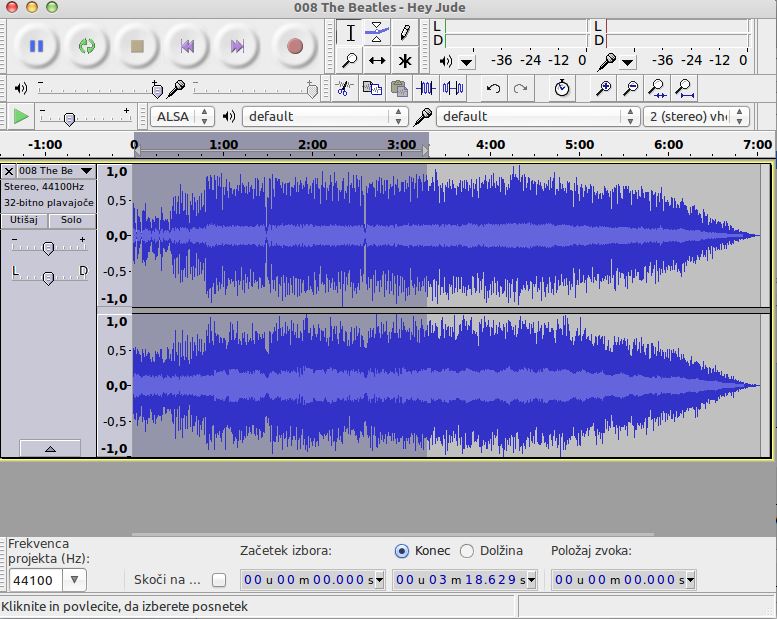Screen dimensions: 777x619
Task: Click the Solo track button
Action: (x=71, y=220)
